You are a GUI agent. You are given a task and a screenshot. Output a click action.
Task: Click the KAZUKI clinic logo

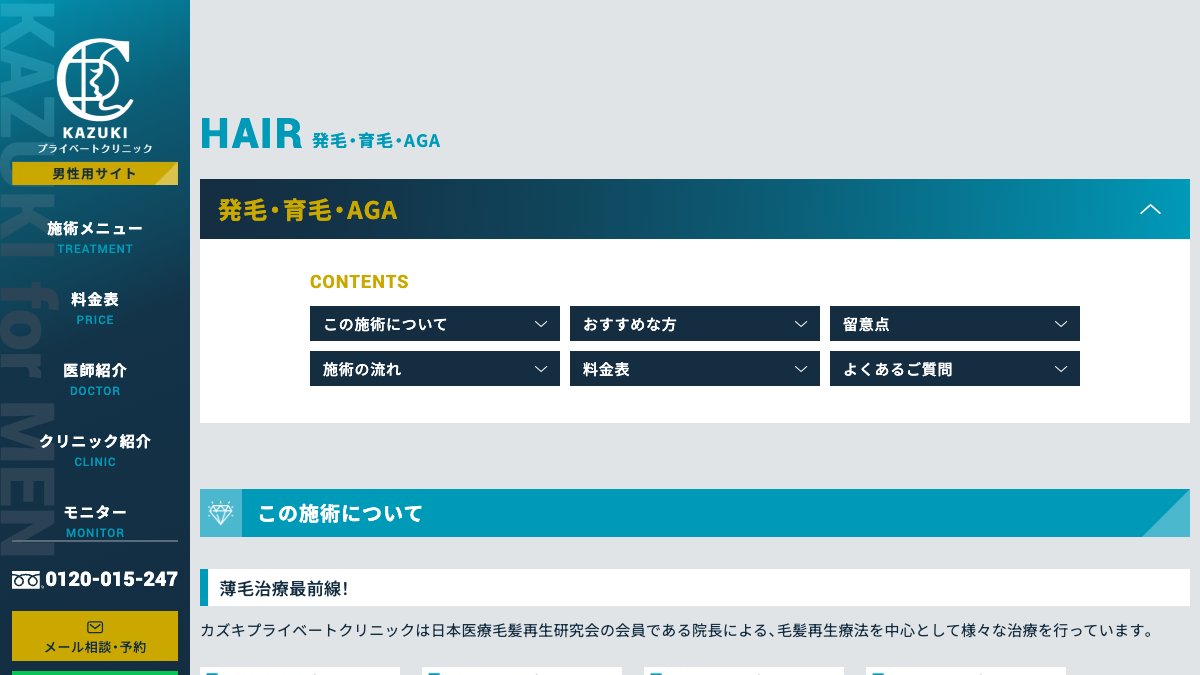[x=95, y=96]
